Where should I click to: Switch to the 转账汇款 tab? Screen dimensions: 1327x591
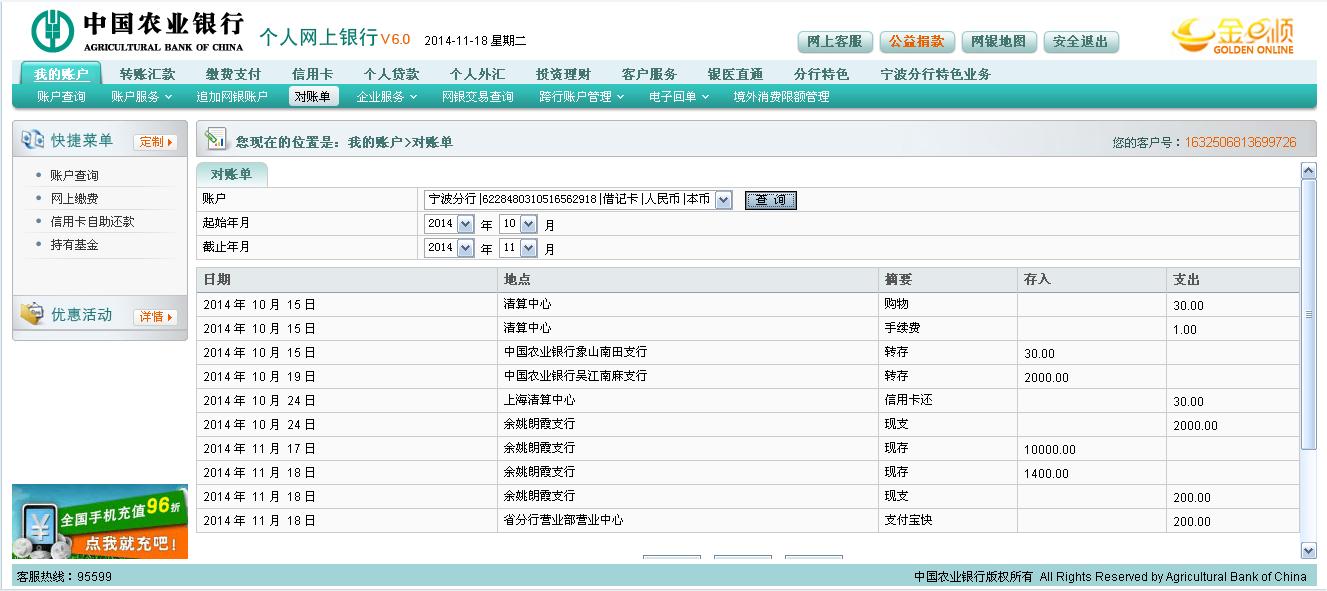tap(147, 74)
